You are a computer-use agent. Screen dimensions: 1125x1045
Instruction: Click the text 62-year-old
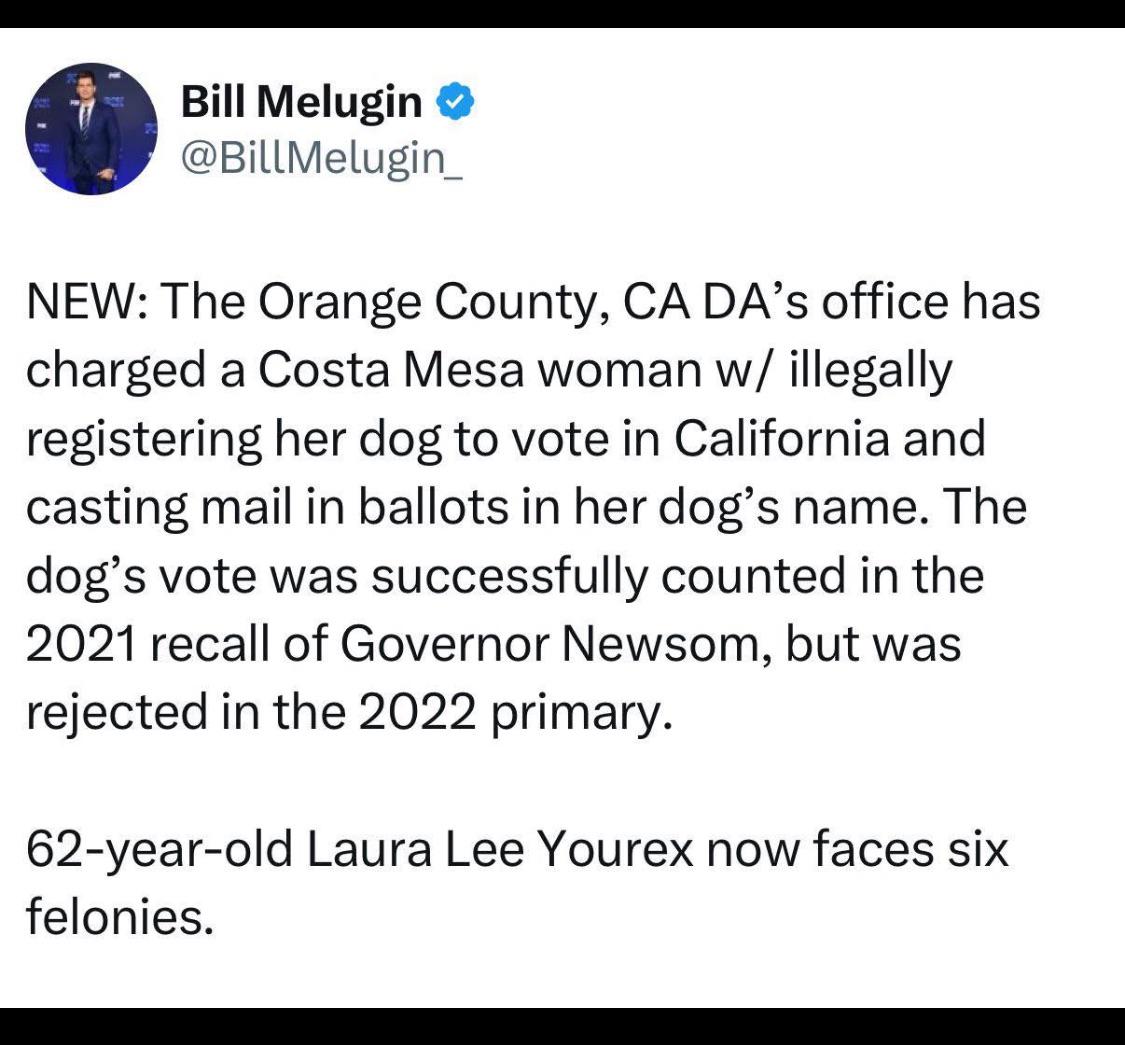(x=159, y=848)
